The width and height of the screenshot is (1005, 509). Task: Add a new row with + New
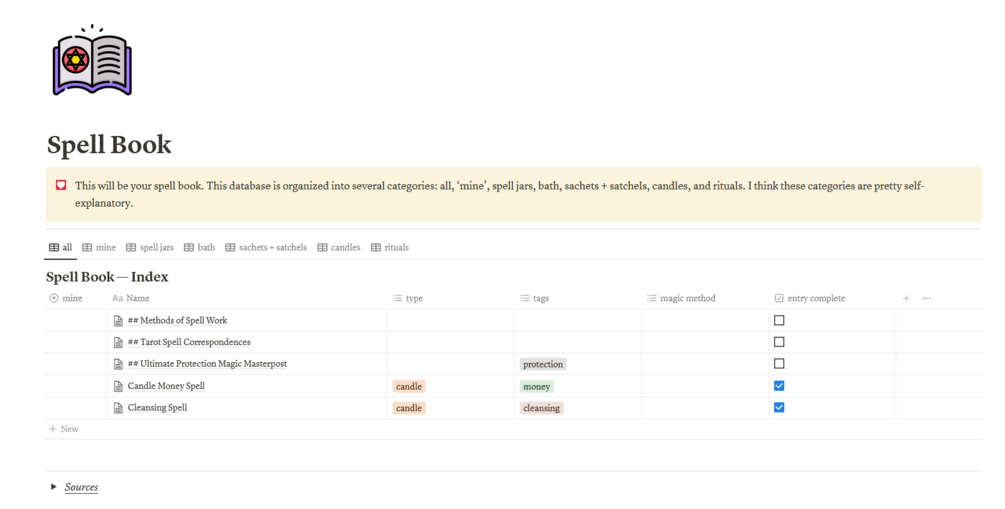coord(63,429)
